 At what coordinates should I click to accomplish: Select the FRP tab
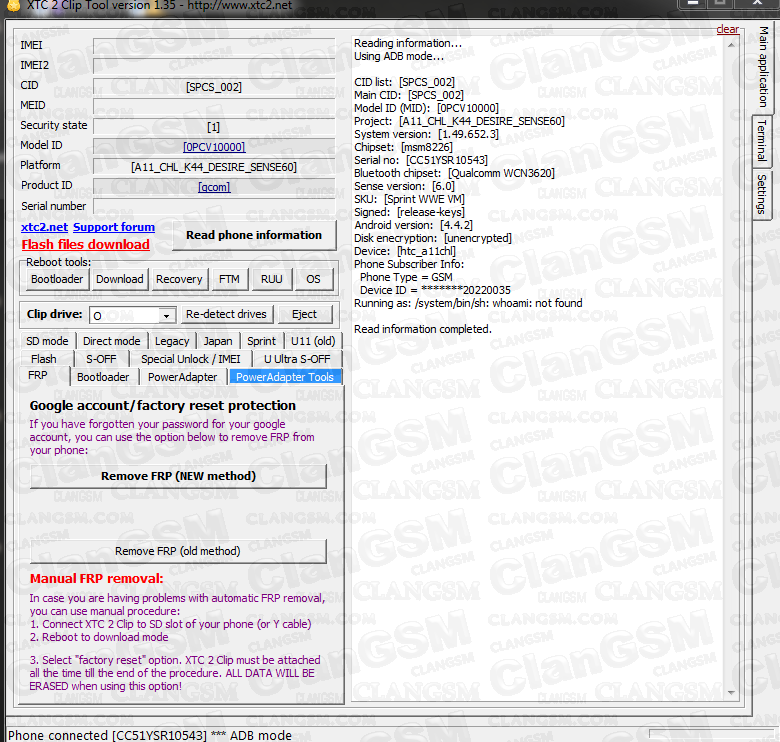[x=38, y=375]
